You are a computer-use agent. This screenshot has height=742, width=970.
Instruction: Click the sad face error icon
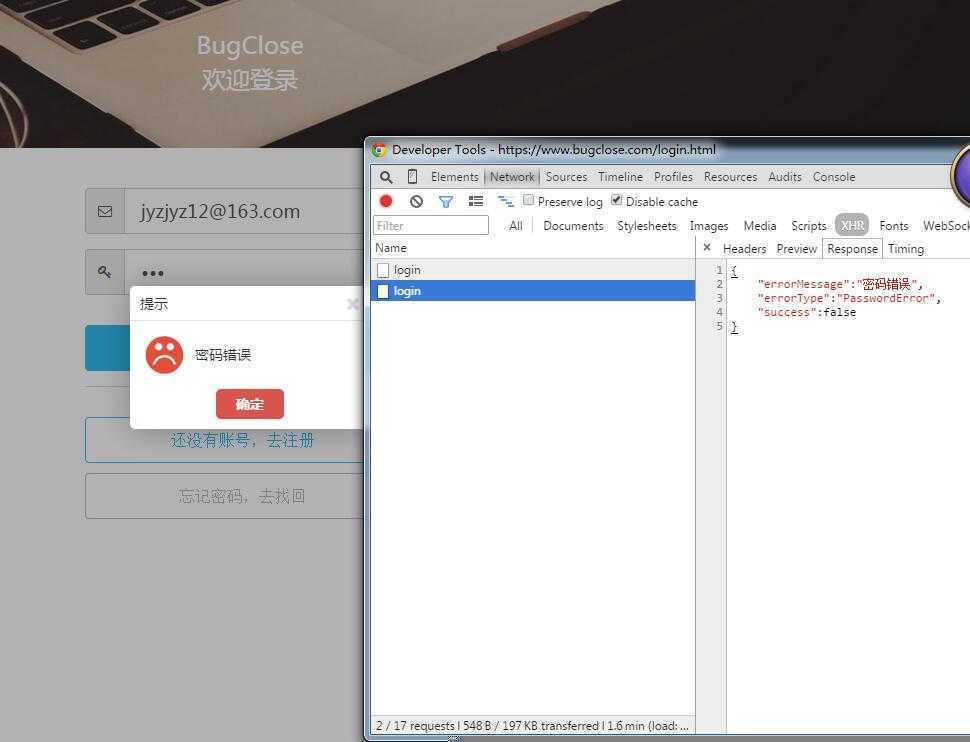click(x=165, y=355)
